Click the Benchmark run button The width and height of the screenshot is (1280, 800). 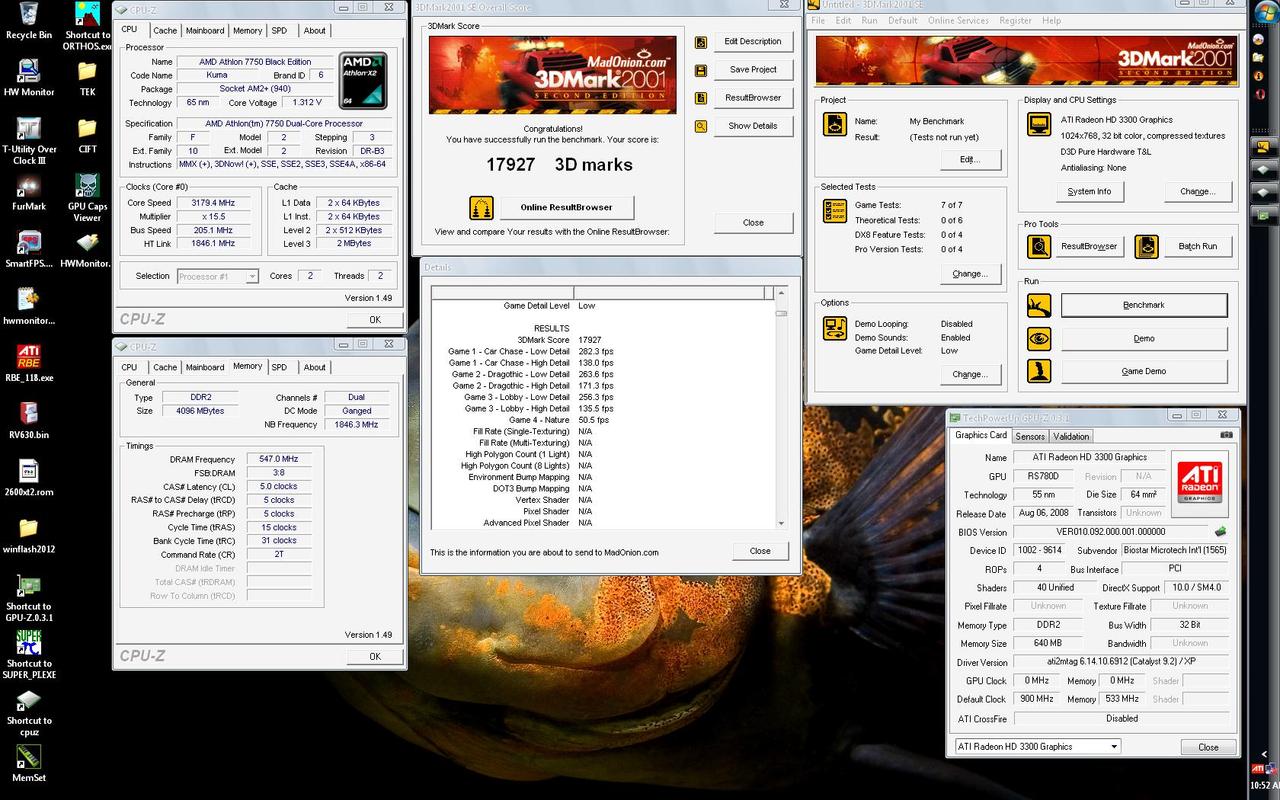pos(1144,305)
